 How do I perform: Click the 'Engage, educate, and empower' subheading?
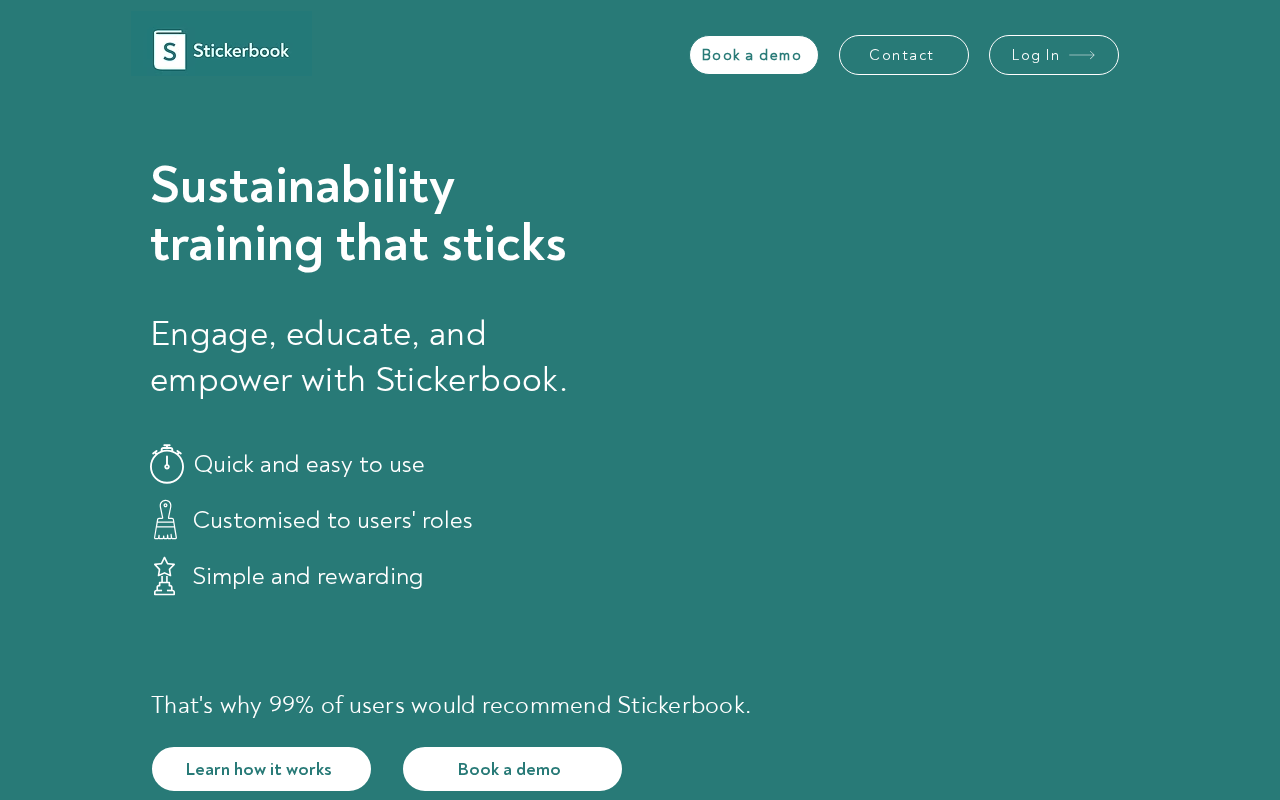click(x=358, y=356)
